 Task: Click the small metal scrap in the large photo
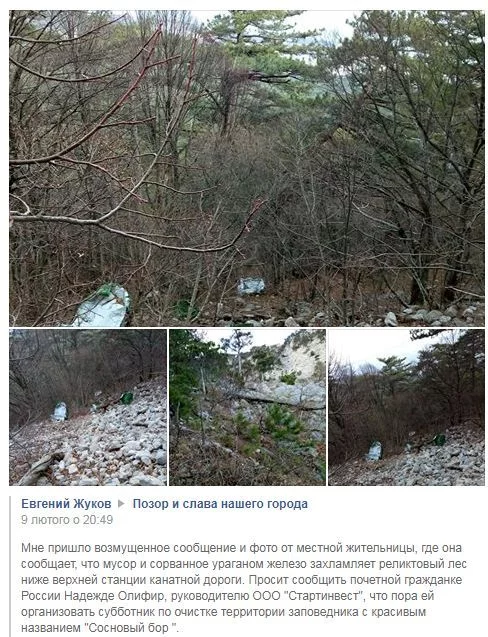click(x=251, y=286)
